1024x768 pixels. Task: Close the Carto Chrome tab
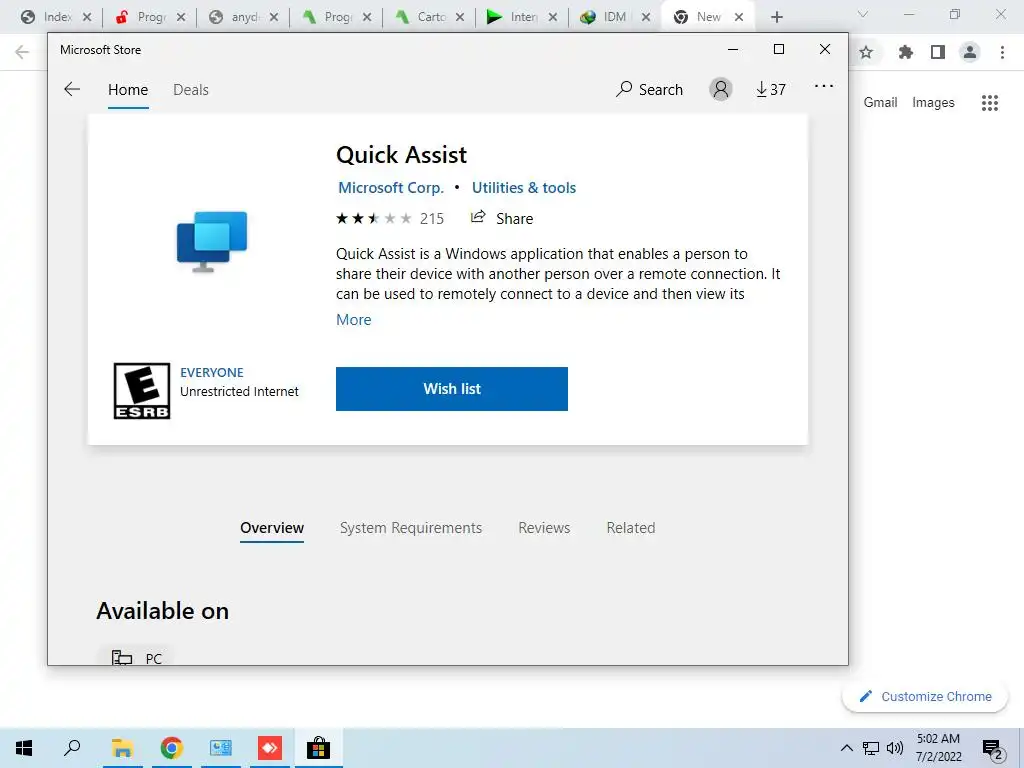[x=460, y=17]
